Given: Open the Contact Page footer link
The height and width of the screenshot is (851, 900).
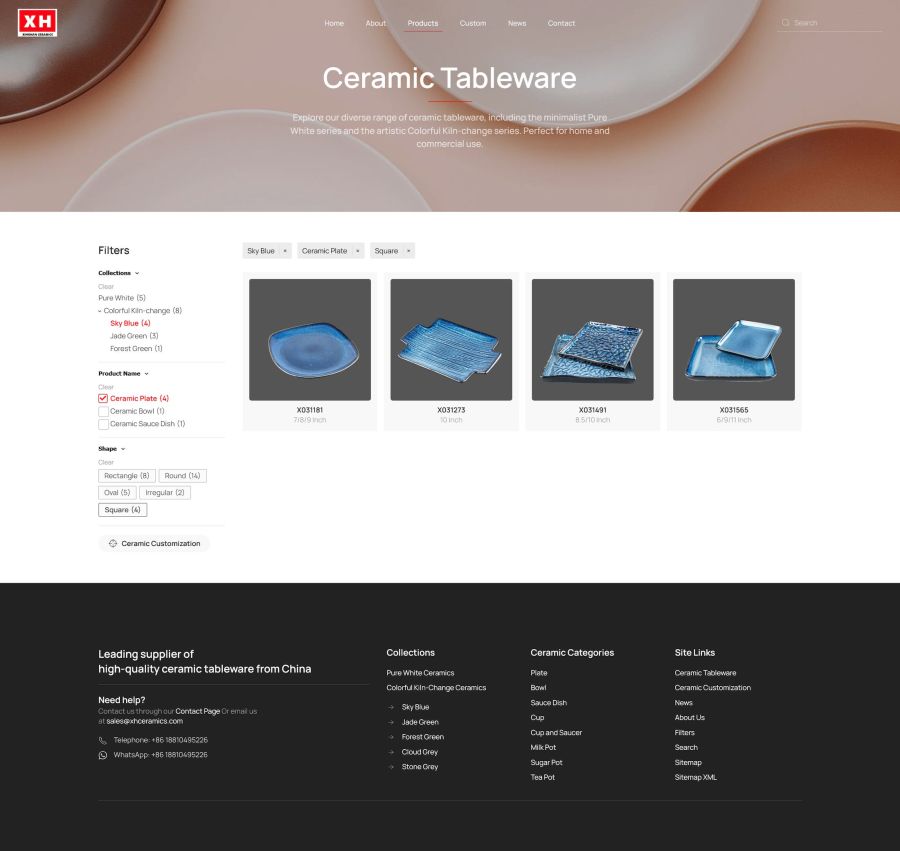Looking at the screenshot, I should click(x=197, y=711).
